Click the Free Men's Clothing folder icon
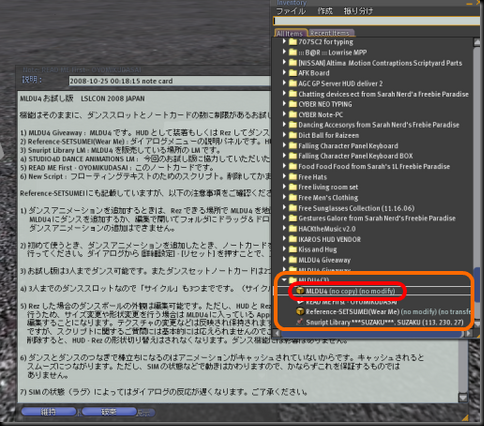 click(x=293, y=197)
